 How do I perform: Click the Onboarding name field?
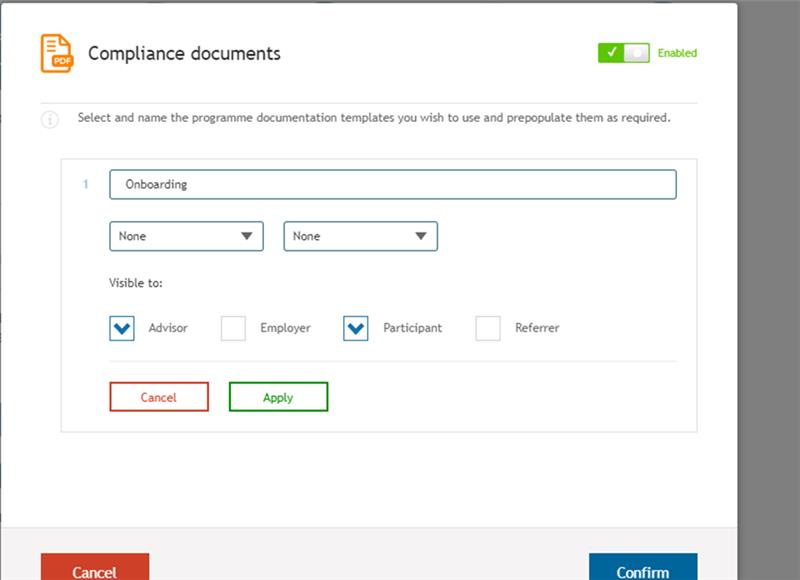coord(393,184)
